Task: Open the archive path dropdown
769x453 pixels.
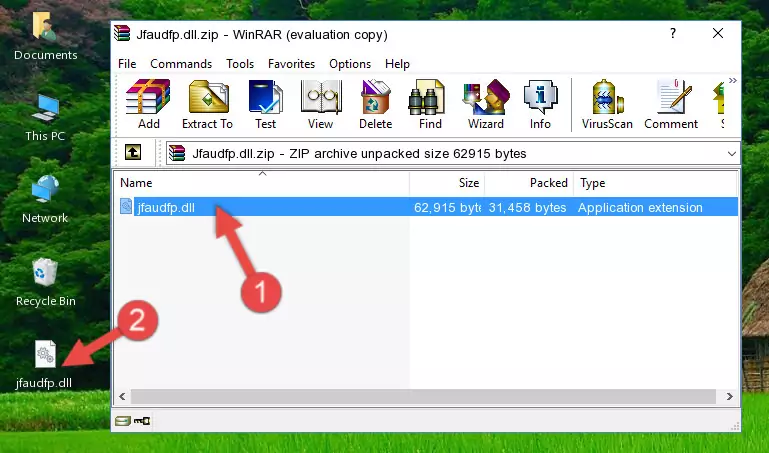Action: 732,153
